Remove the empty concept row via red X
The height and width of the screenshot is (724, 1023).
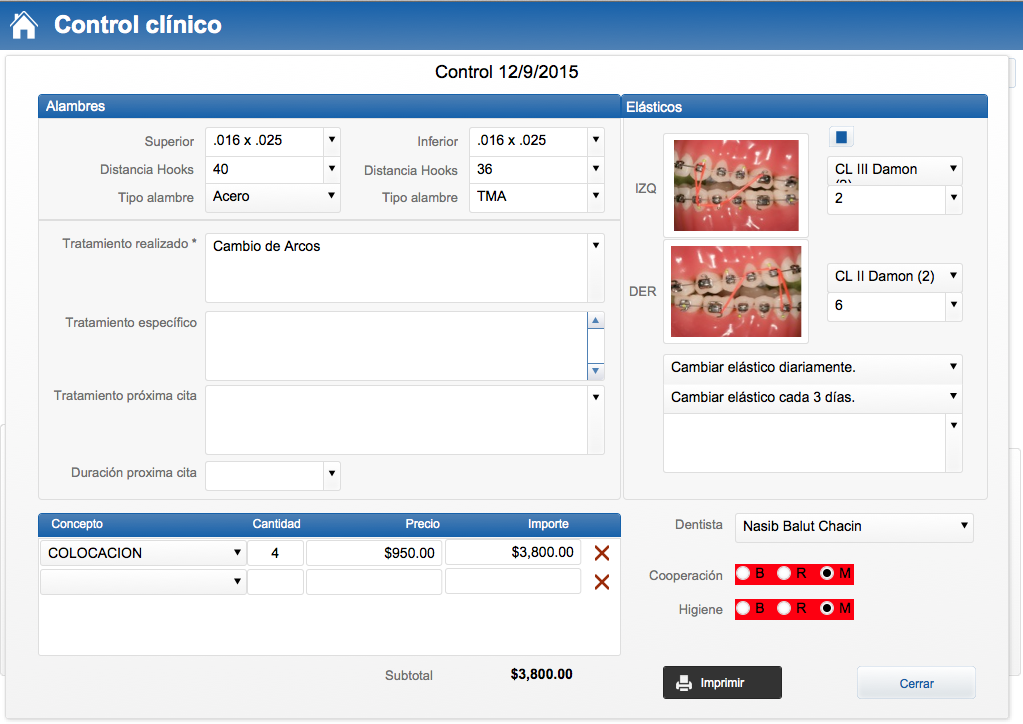601,582
